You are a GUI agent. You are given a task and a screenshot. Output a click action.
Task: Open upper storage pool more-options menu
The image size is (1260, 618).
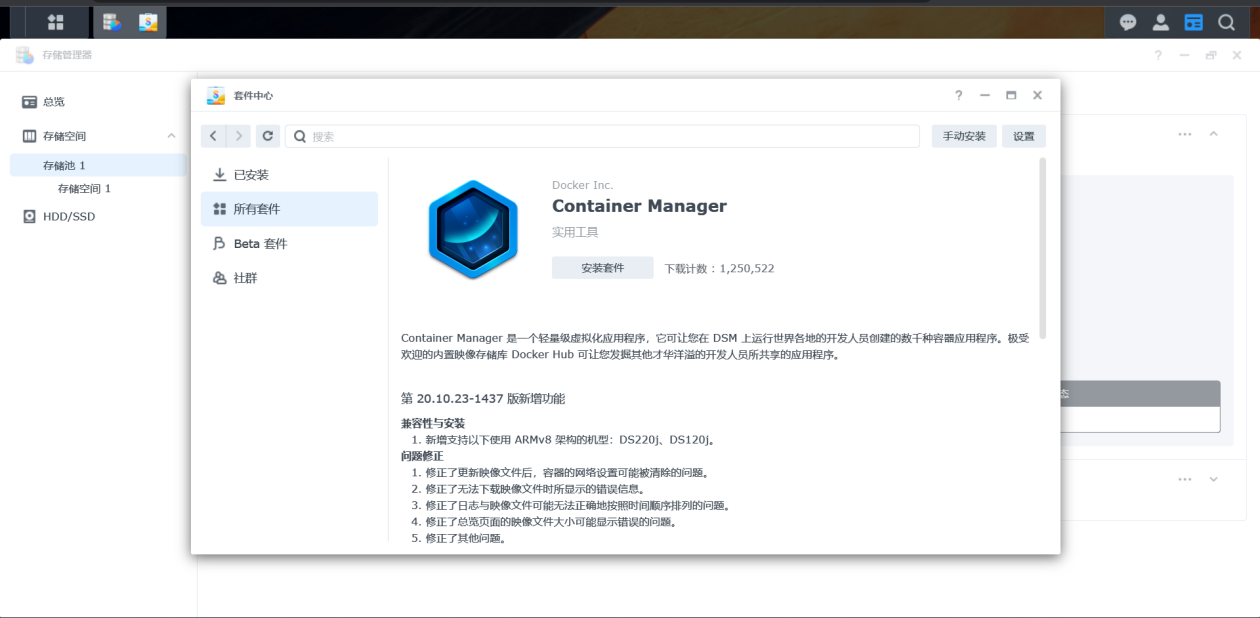[x=1185, y=134]
